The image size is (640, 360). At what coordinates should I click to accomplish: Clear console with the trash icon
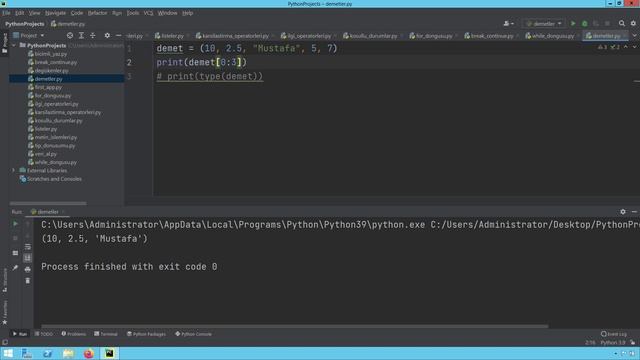point(27,281)
